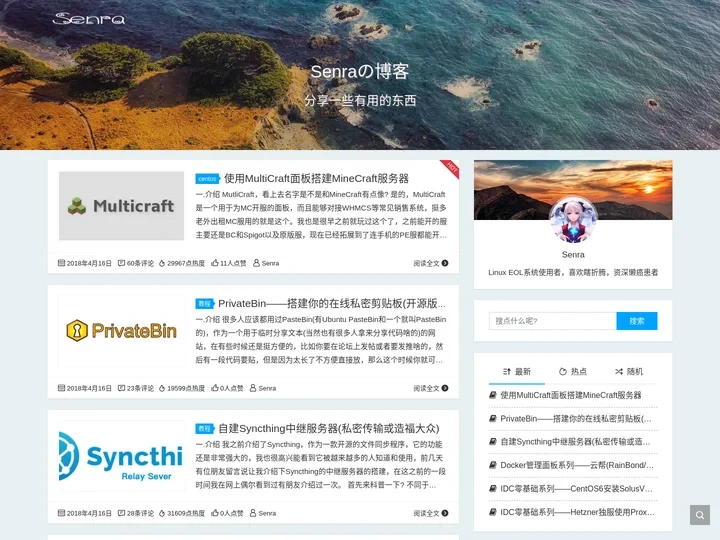This screenshot has height=540, width=720.
Task: Click Senra's round avatar image
Action: pyautogui.click(x=573, y=220)
